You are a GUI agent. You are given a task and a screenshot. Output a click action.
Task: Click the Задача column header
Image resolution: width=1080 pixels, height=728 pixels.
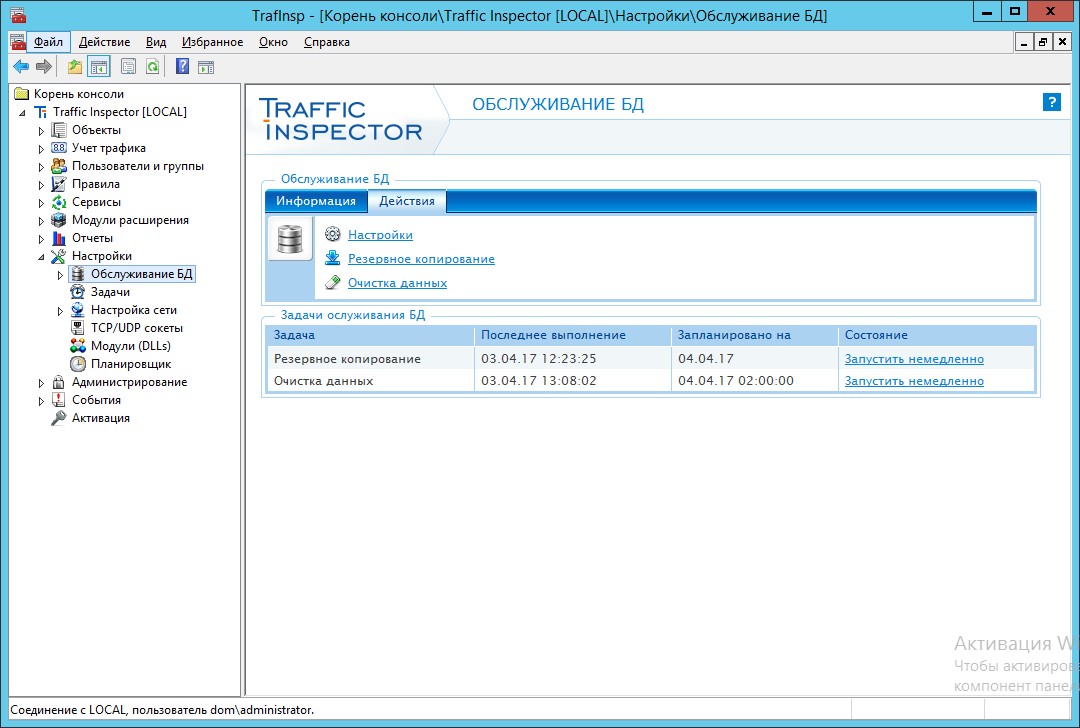(371, 335)
